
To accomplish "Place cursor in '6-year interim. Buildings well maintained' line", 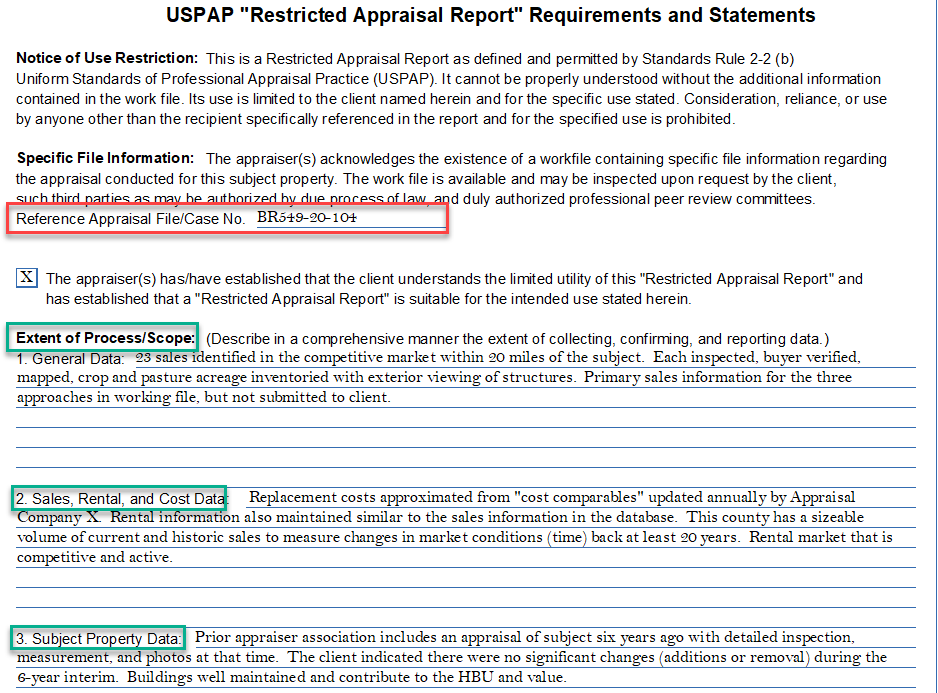I will tap(291, 677).
